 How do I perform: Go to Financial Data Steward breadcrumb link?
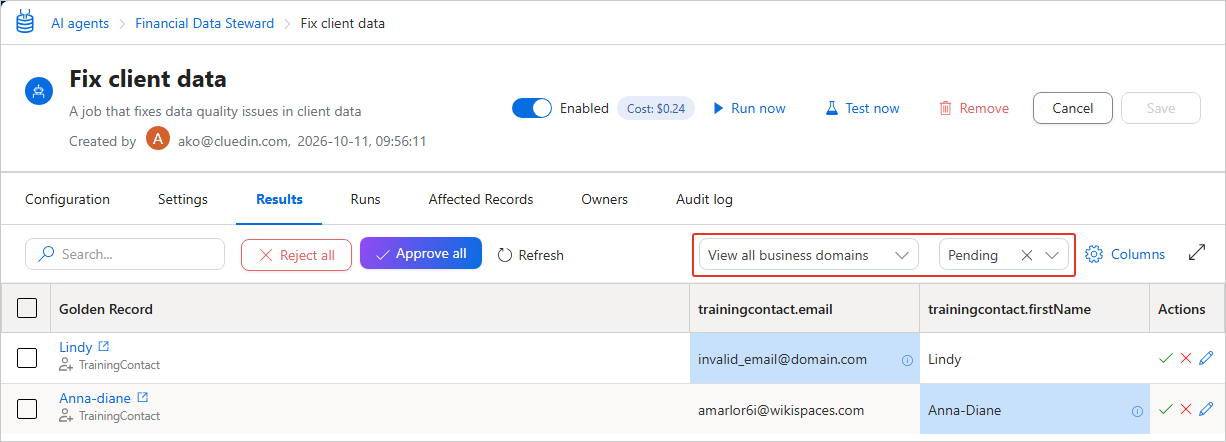tap(204, 23)
